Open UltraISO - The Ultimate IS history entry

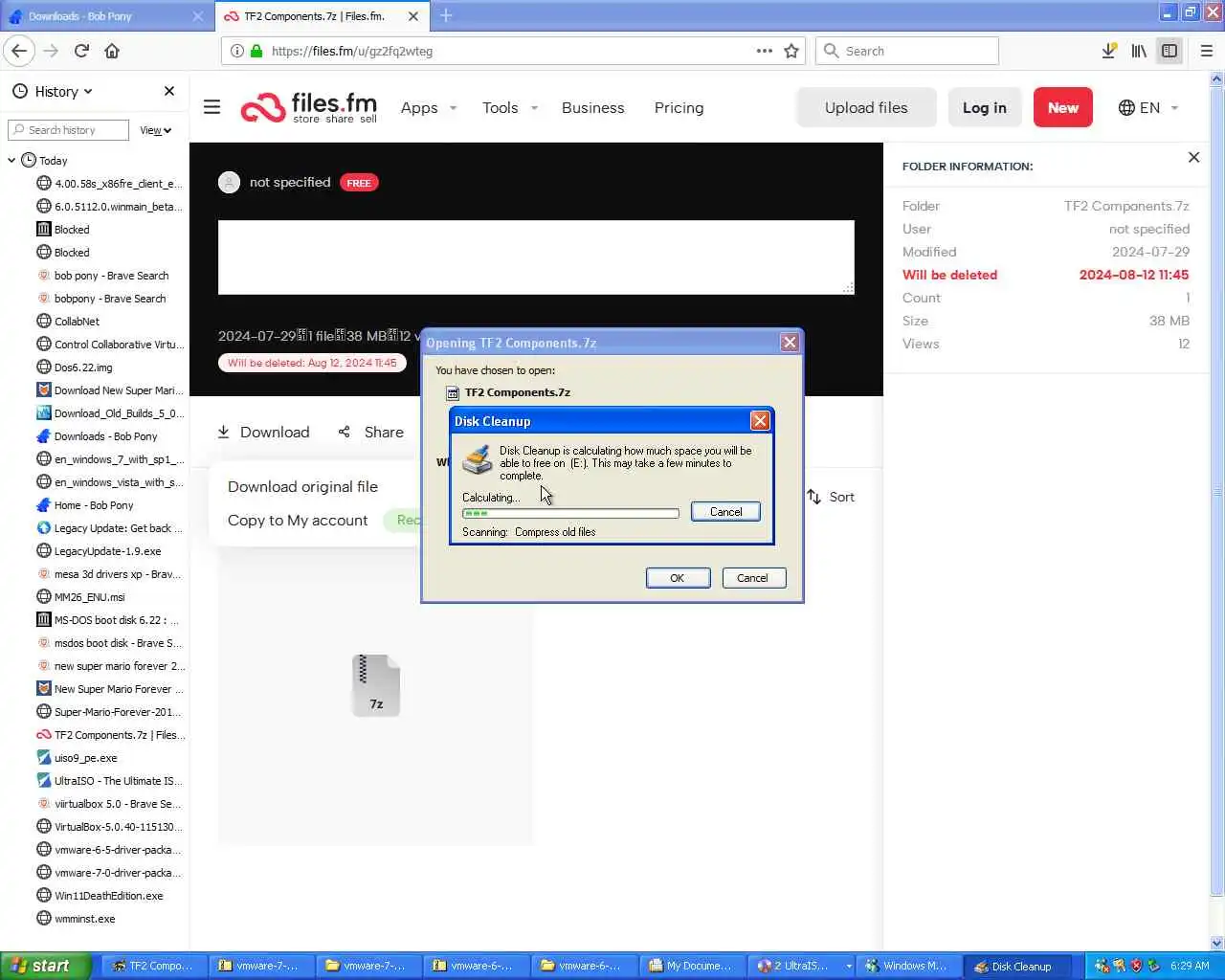pyautogui.click(x=110, y=781)
